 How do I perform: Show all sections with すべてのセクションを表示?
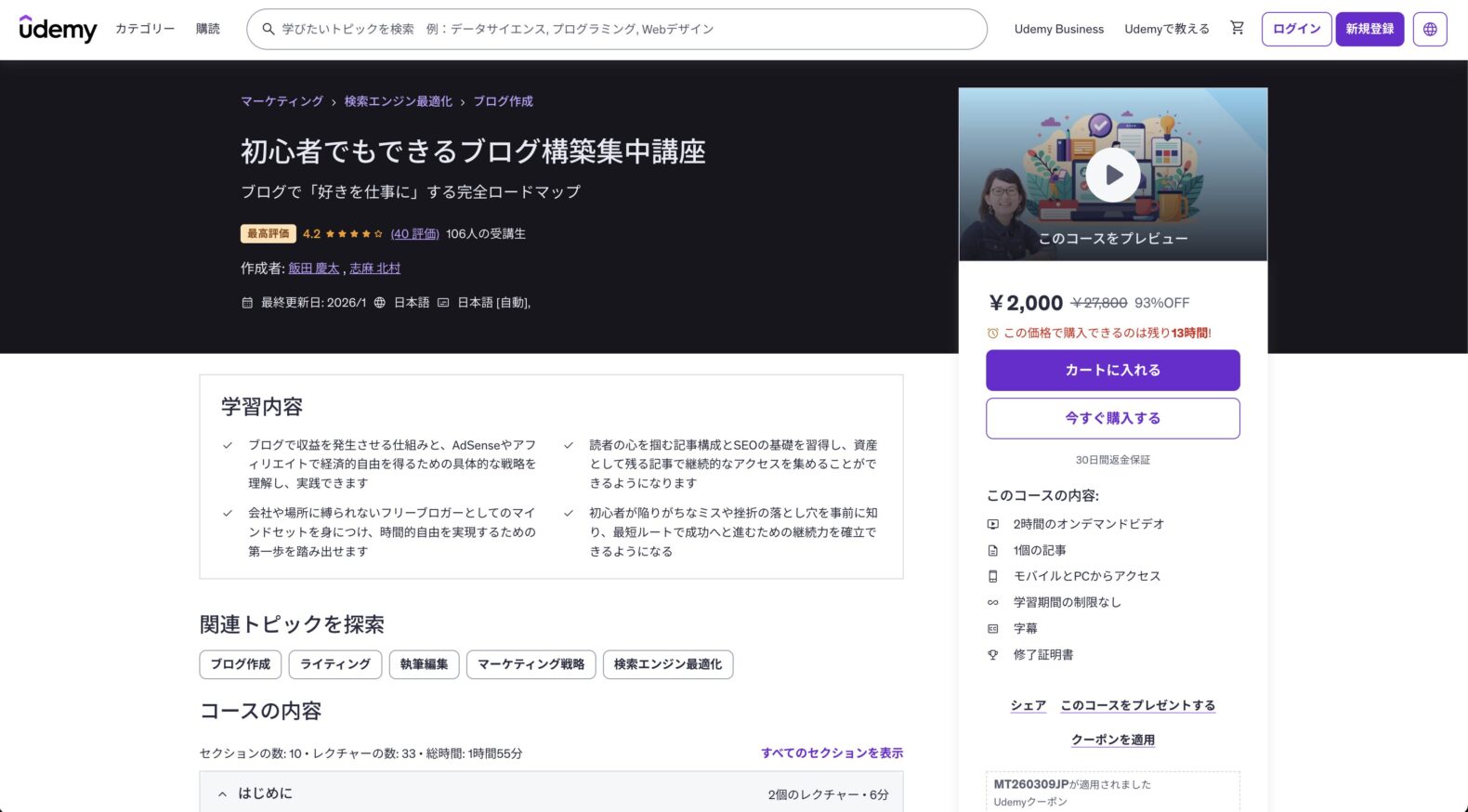click(x=832, y=753)
